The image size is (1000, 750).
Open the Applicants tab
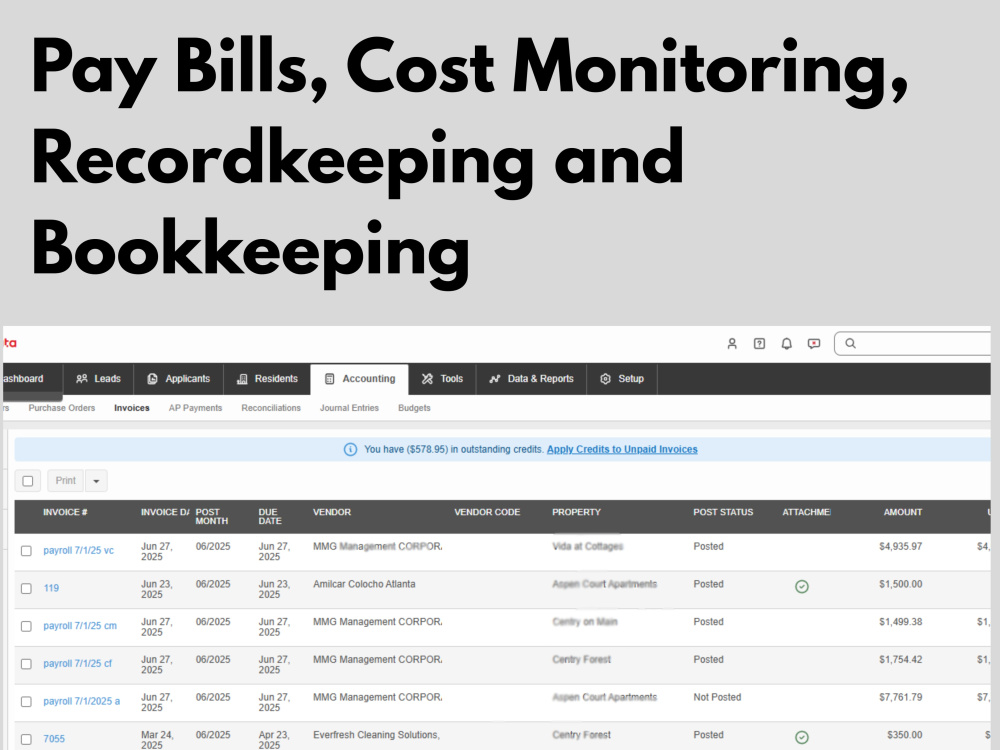tap(179, 379)
